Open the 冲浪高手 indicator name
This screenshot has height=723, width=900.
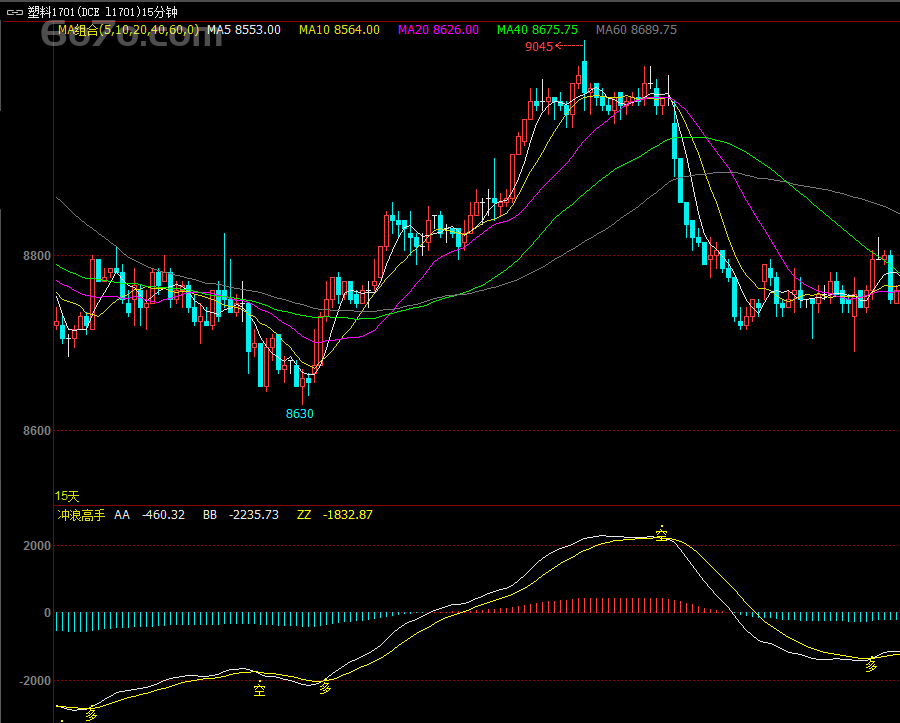[x=81, y=515]
